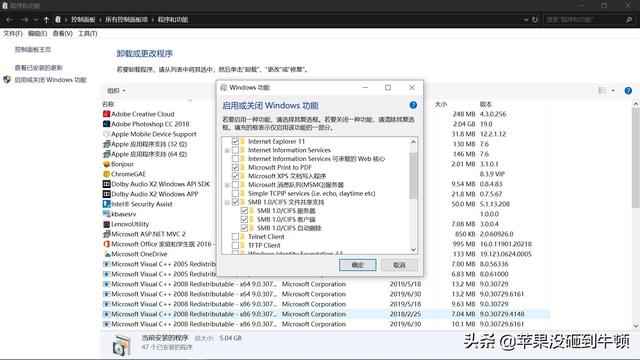The image size is (640, 360).
Task: Uncheck the Internet Explorer 11 checkbox
Action: pos(236,141)
